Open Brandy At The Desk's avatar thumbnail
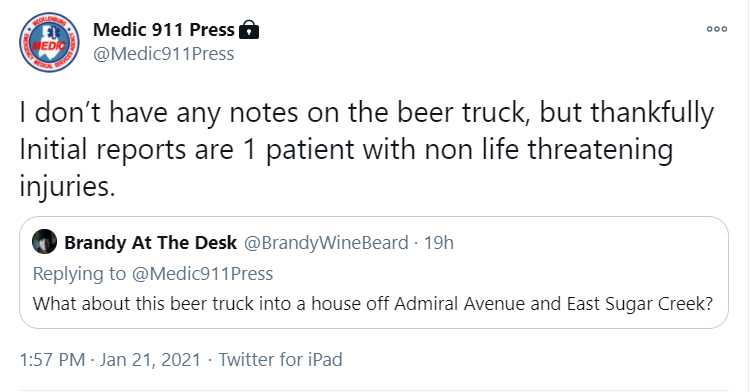Image resolution: width=750 pixels, height=392 pixels. point(44,241)
